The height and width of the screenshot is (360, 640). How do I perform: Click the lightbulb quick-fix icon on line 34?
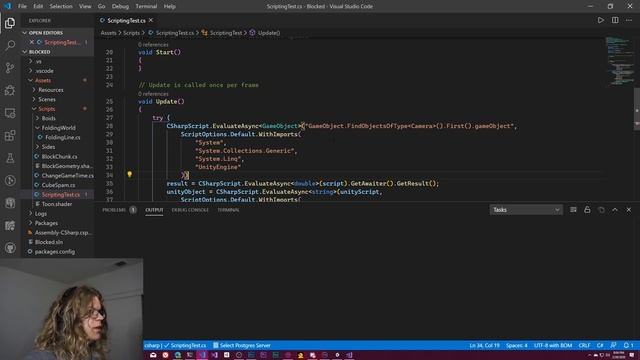pyautogui.click(x=129, y=175)
